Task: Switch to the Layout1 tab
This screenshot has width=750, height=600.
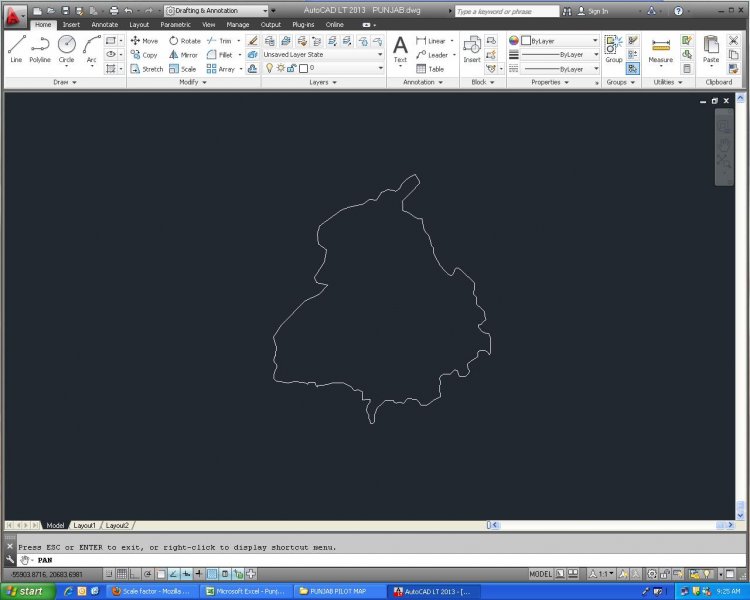Action: 84,525
